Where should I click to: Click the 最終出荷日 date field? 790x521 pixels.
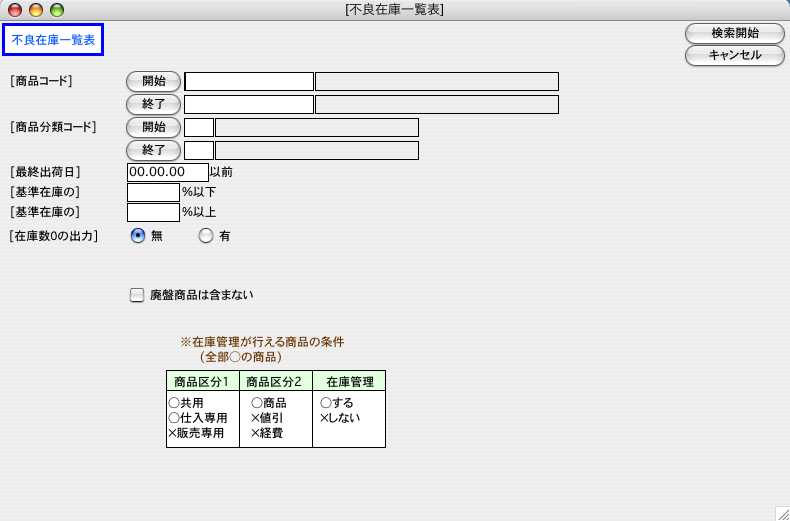point(167,172)
